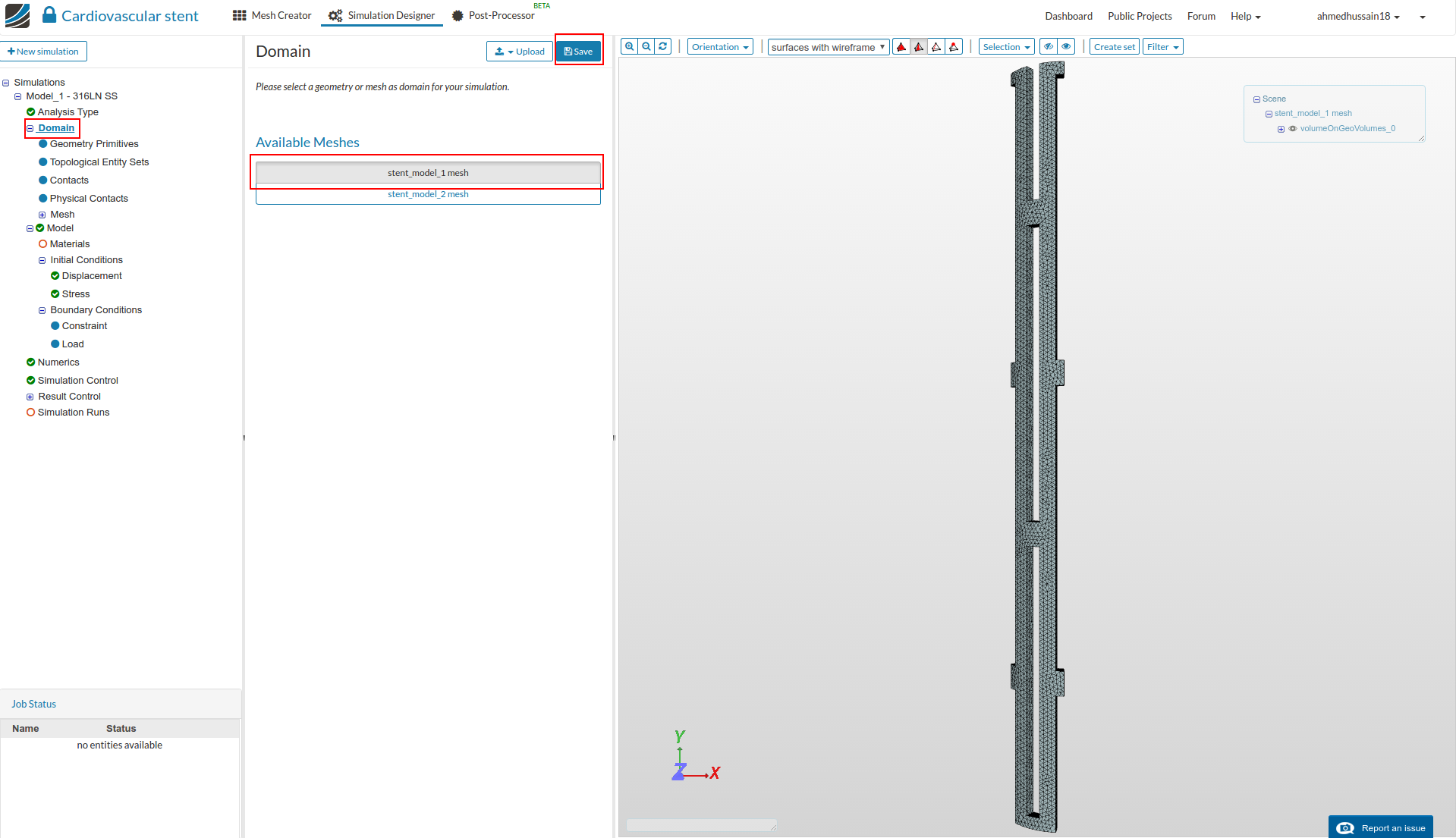Show all using the eye icon in toolbar
This screenshot has height=838, width=1456.
[x=1066, y=47]
